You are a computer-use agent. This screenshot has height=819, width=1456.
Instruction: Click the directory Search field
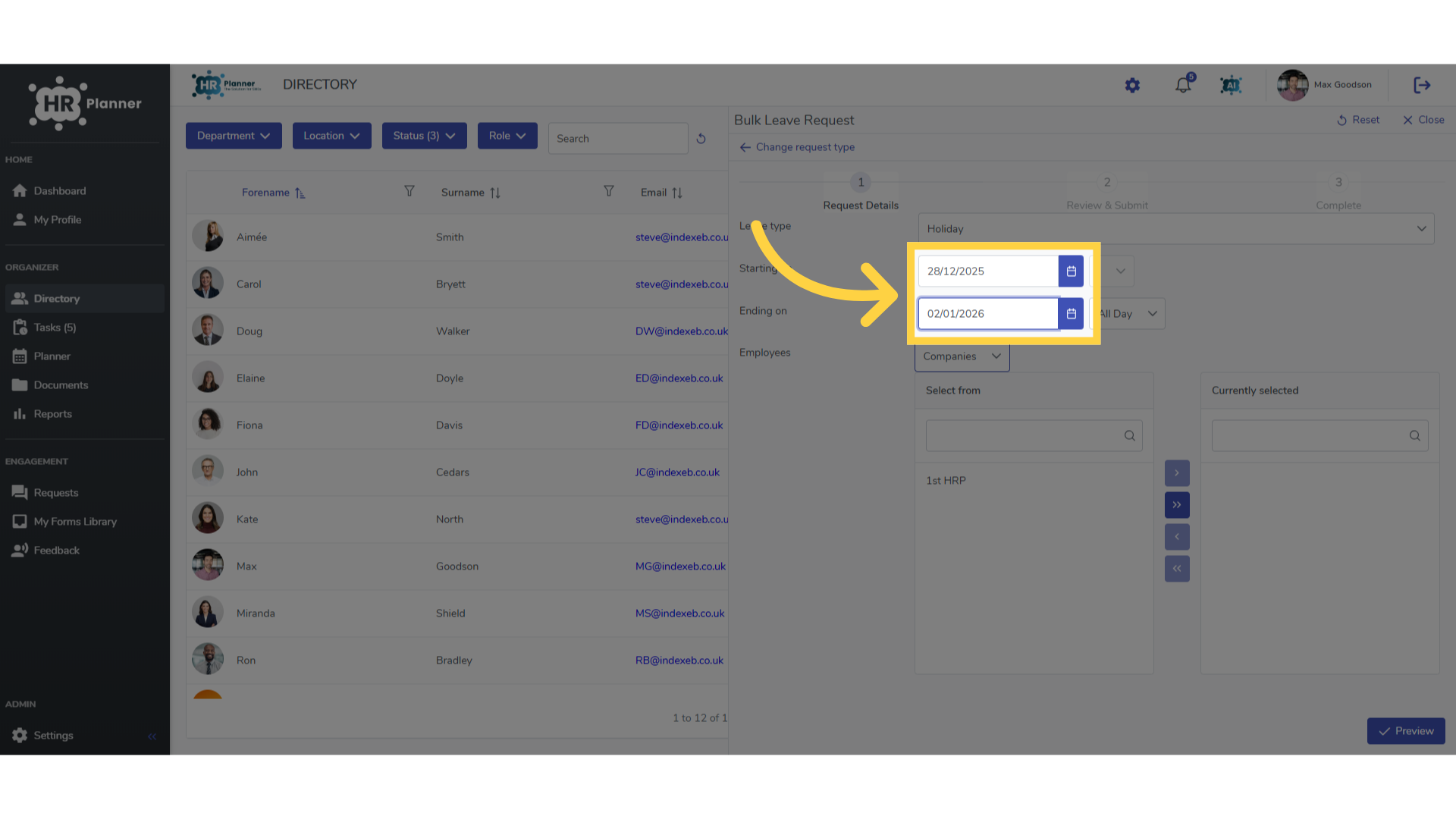[x=618, y=139]
